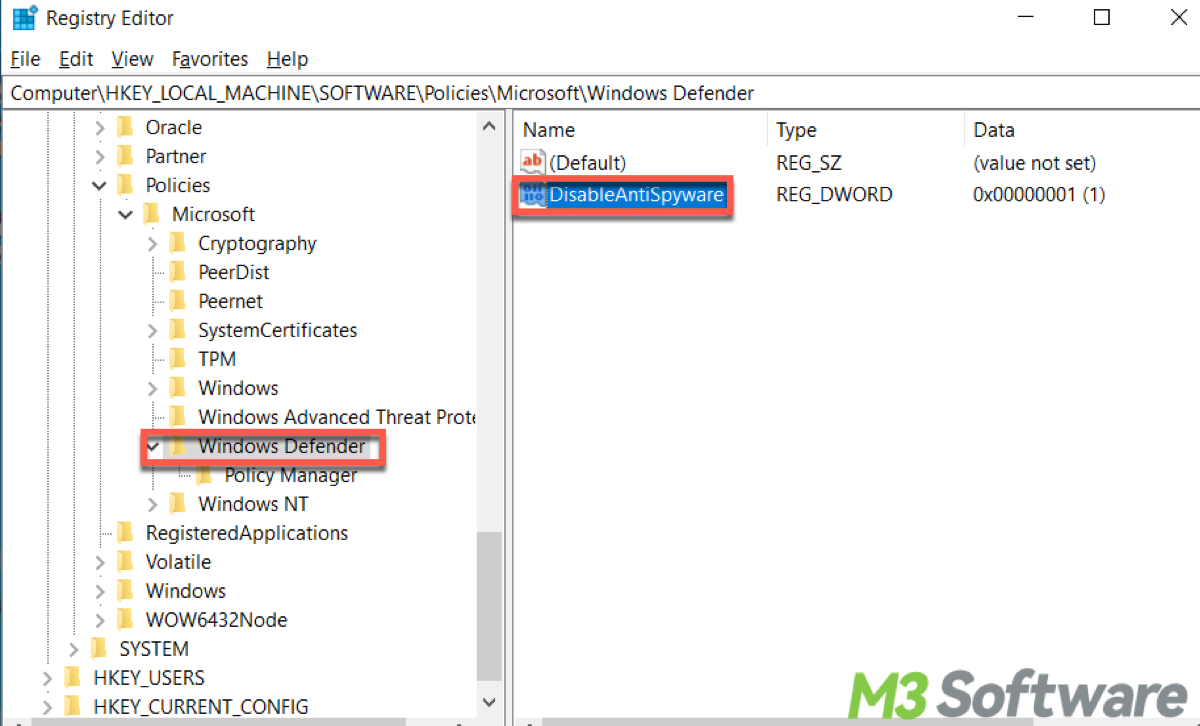Expand the SystemCertificates key
This screenshot has height=726, width=1200.
pos(152,331)
